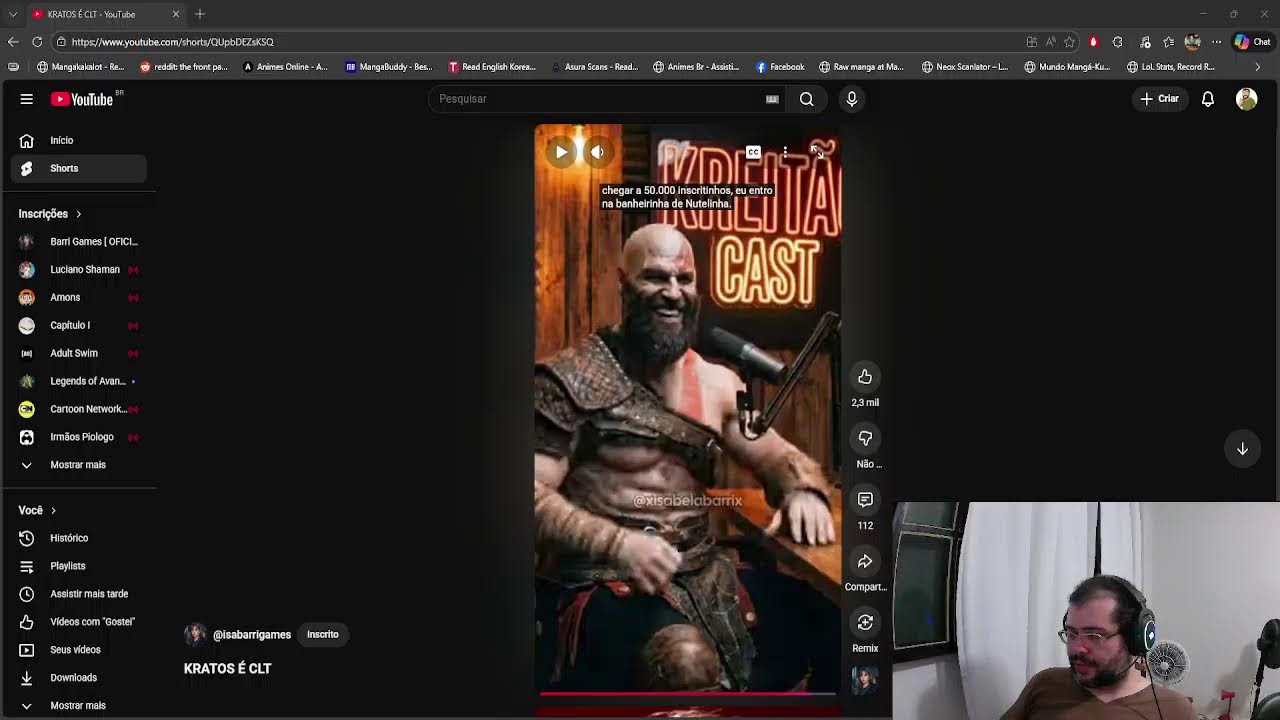Open the Luciano Shaman channel
Viewport: 1280px width, 720px height.
[78, 269]
